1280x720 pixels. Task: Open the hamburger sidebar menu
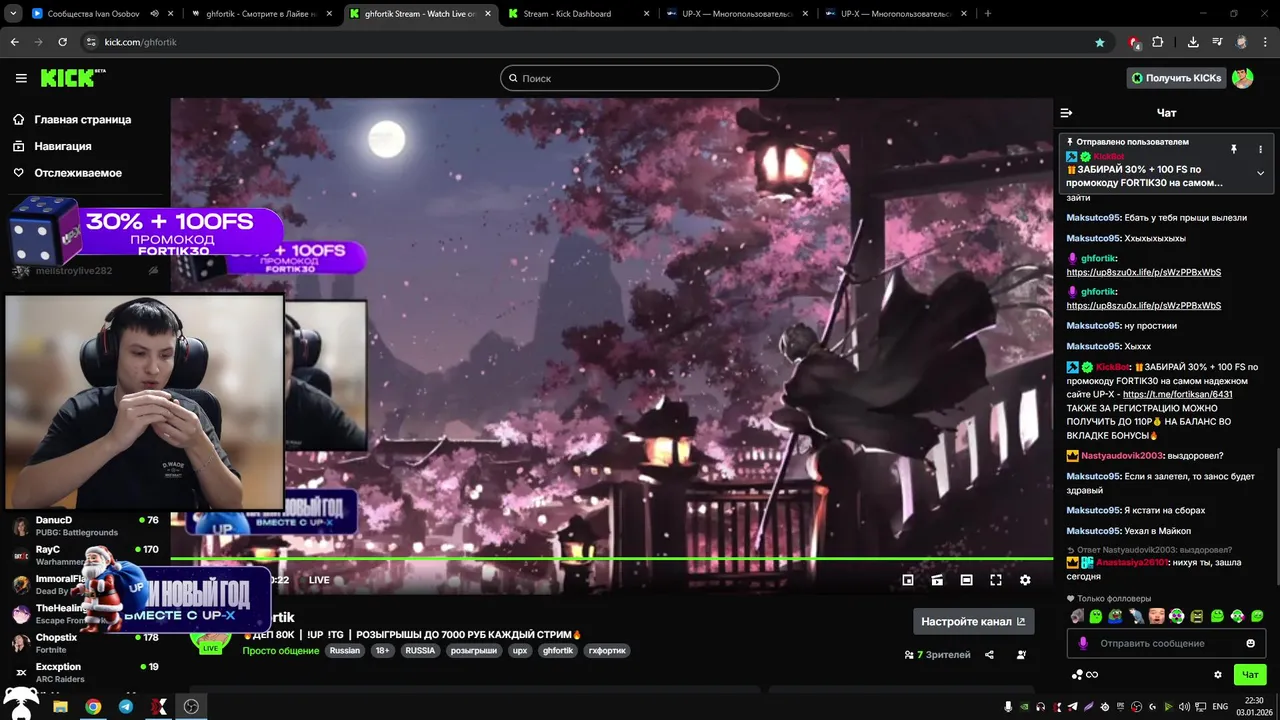coord(21,78)
